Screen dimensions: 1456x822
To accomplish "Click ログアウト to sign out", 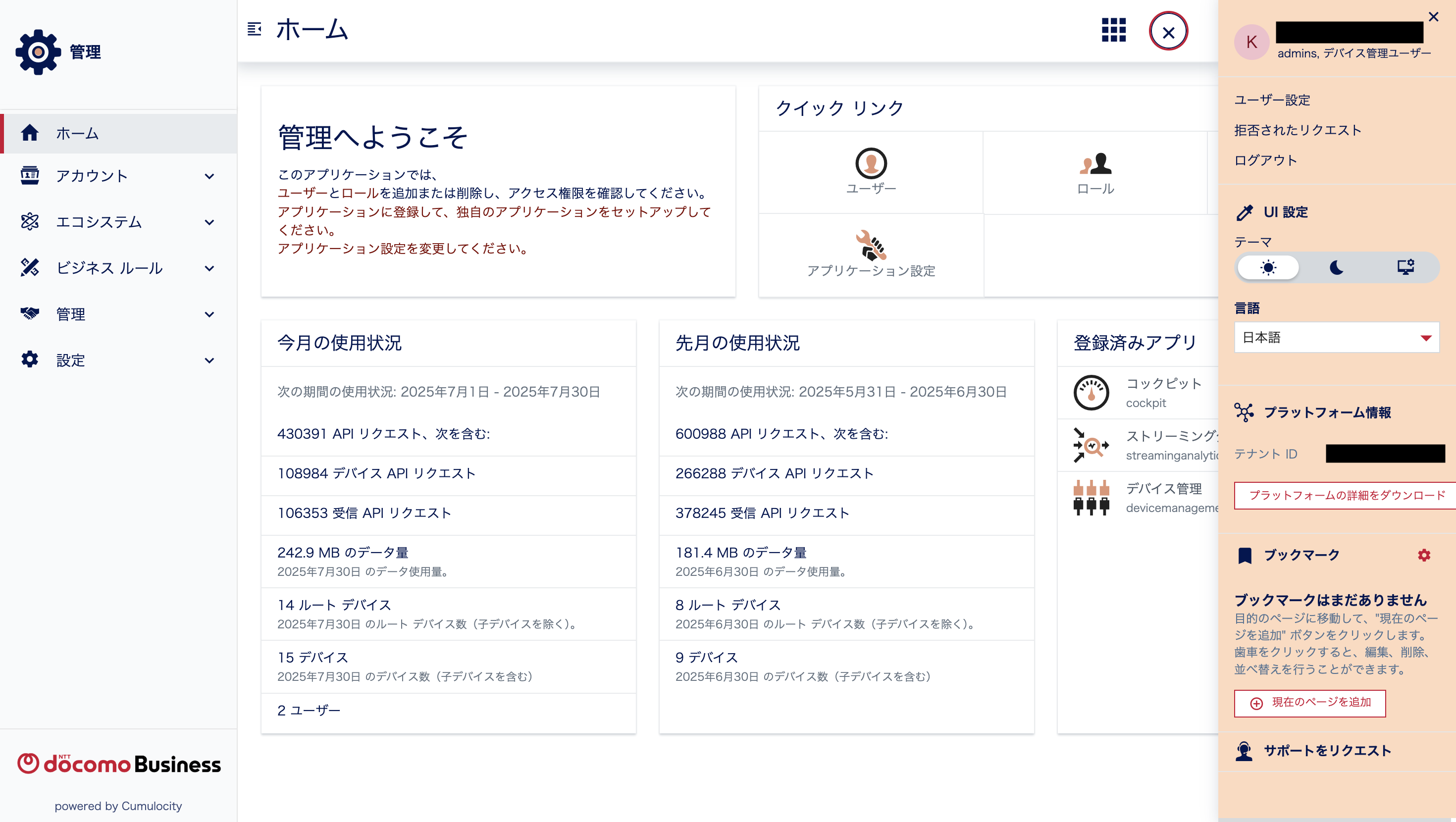I will [x=1265, y=160].
